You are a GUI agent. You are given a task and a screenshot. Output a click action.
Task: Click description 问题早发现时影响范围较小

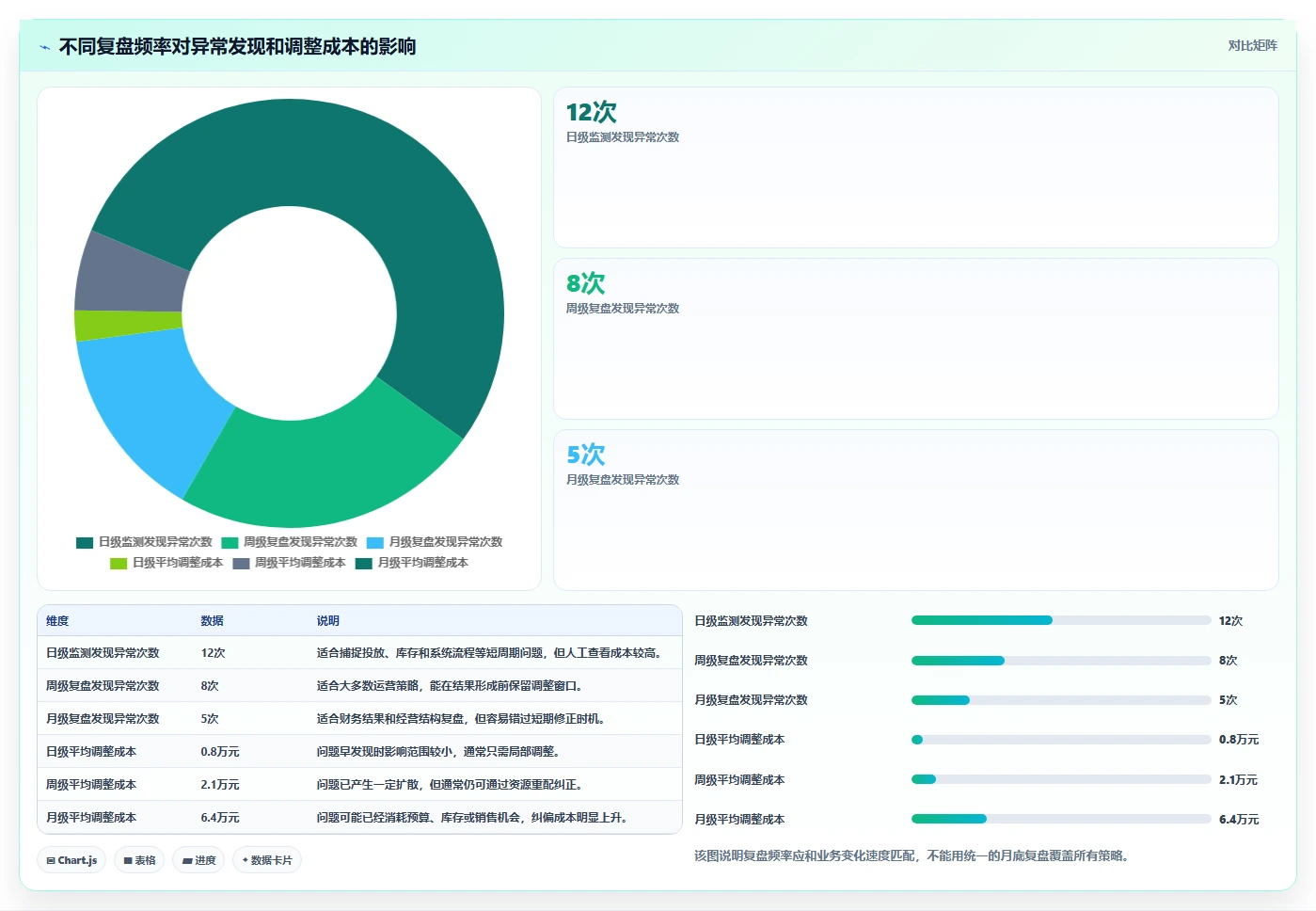(x=438, y=752)
